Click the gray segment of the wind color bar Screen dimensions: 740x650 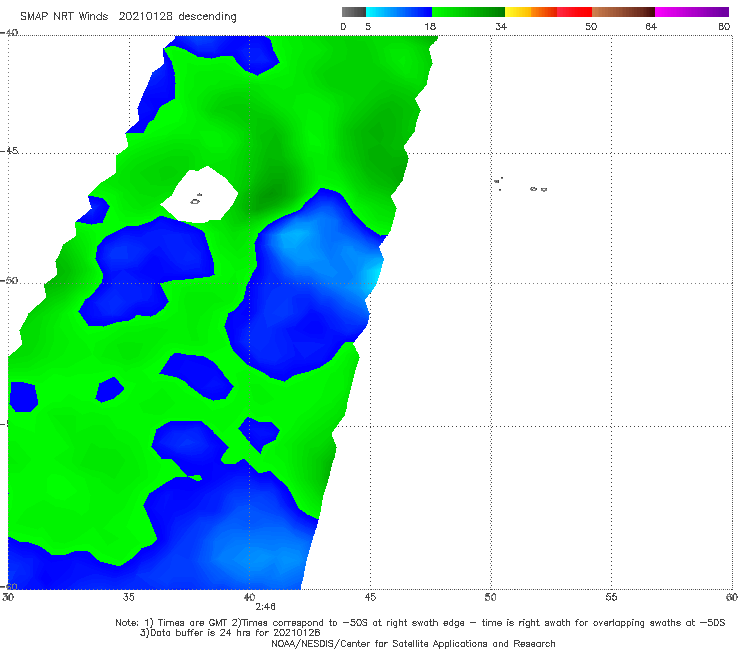click(354, 12)
